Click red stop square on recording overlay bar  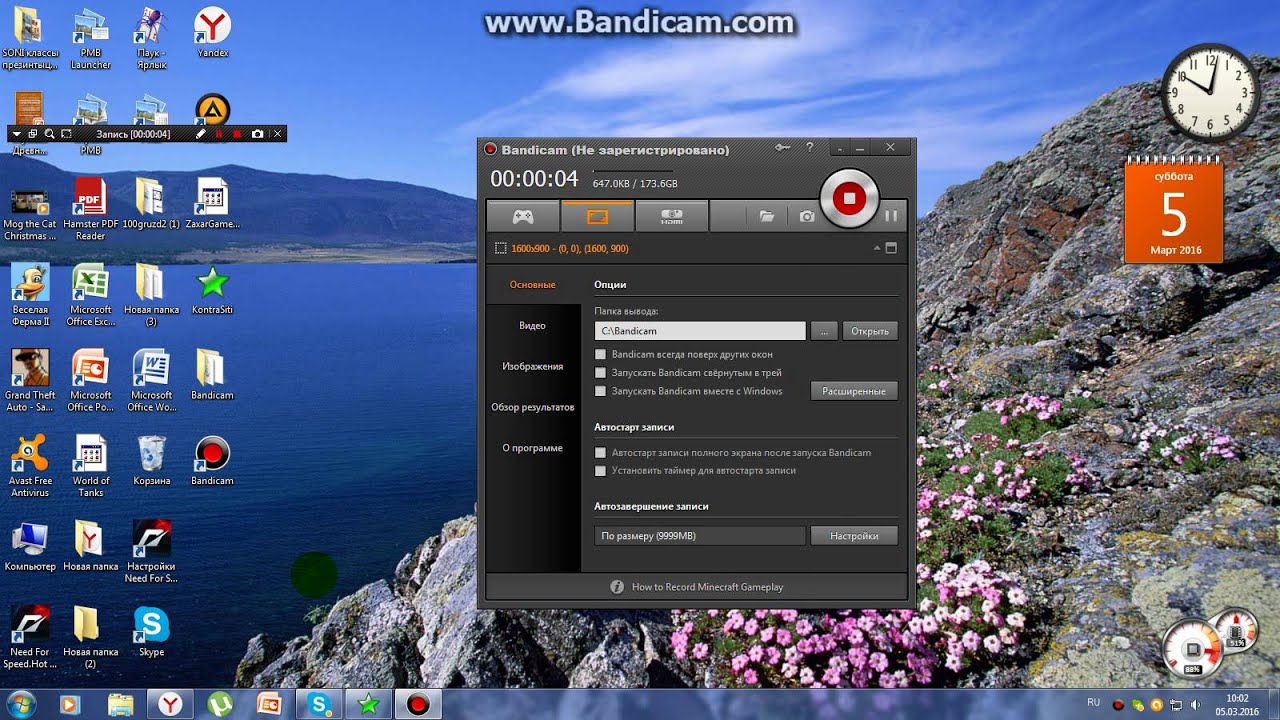(237, 134)
